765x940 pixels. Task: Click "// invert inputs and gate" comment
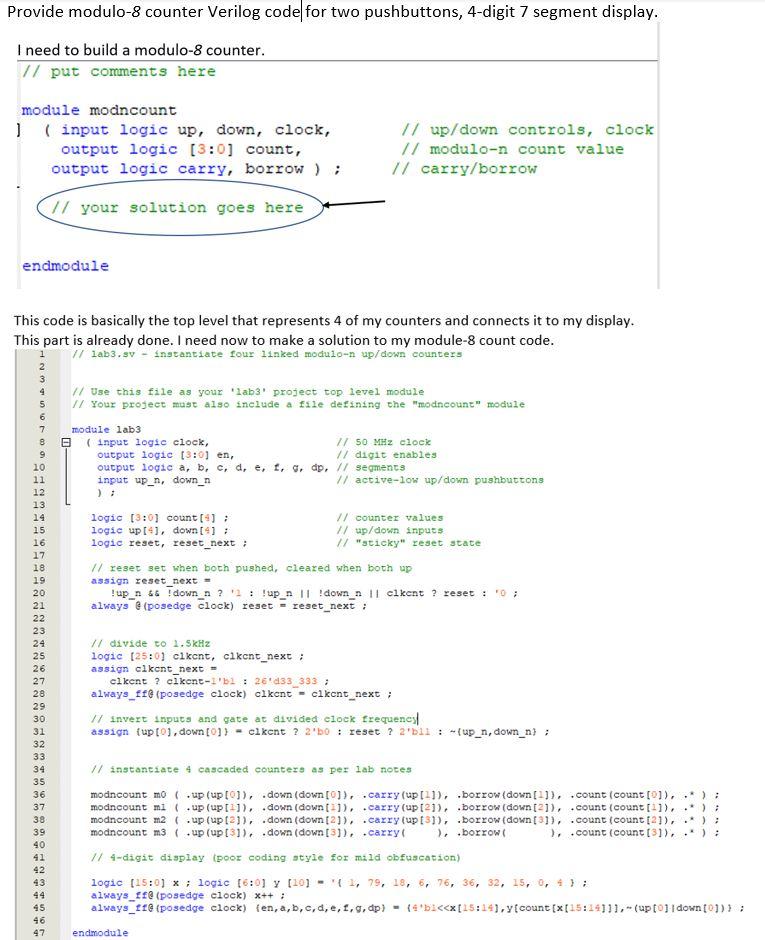tap(254, 719)
